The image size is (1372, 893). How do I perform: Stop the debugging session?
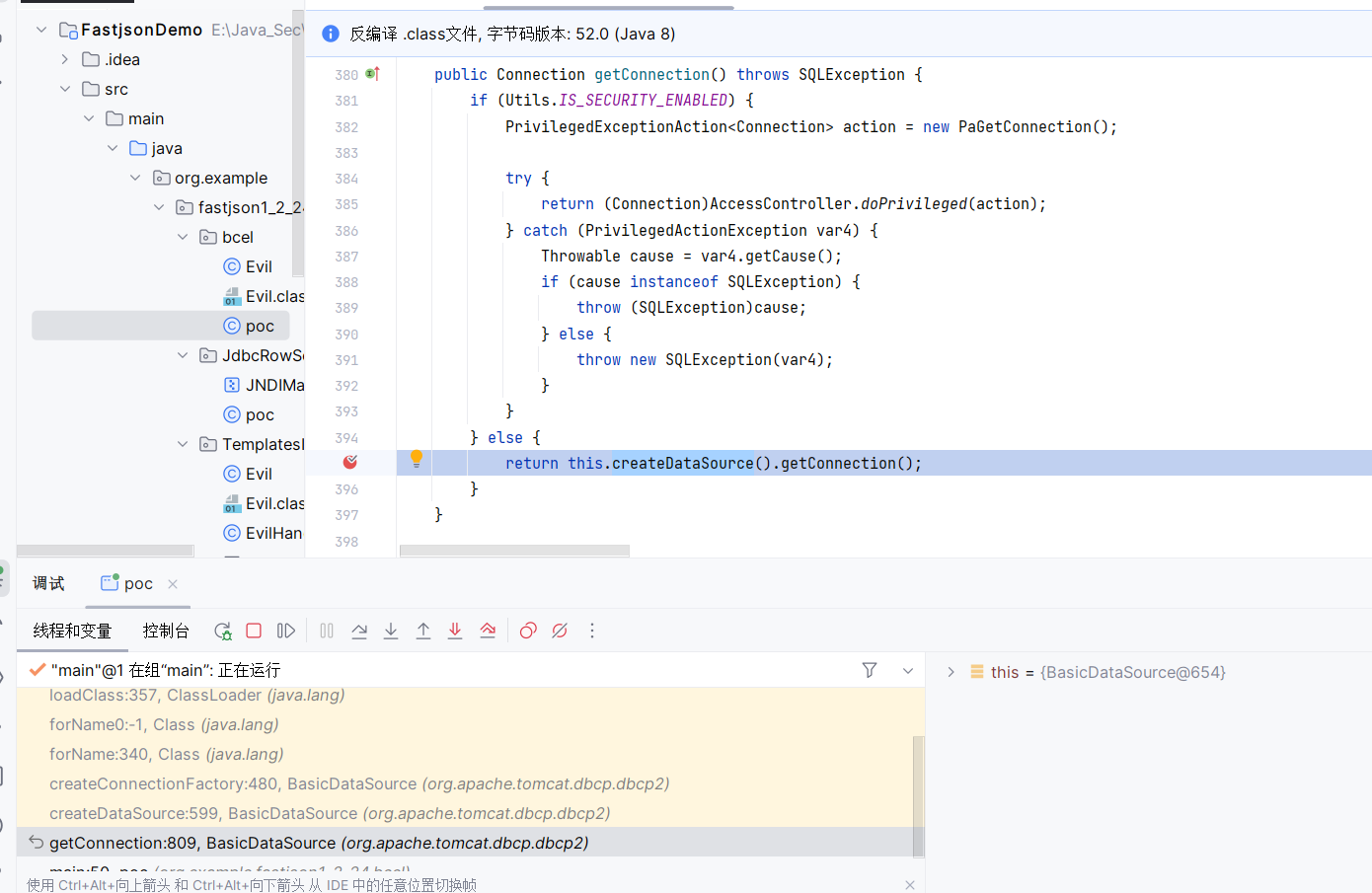click(x=254, y=631)
